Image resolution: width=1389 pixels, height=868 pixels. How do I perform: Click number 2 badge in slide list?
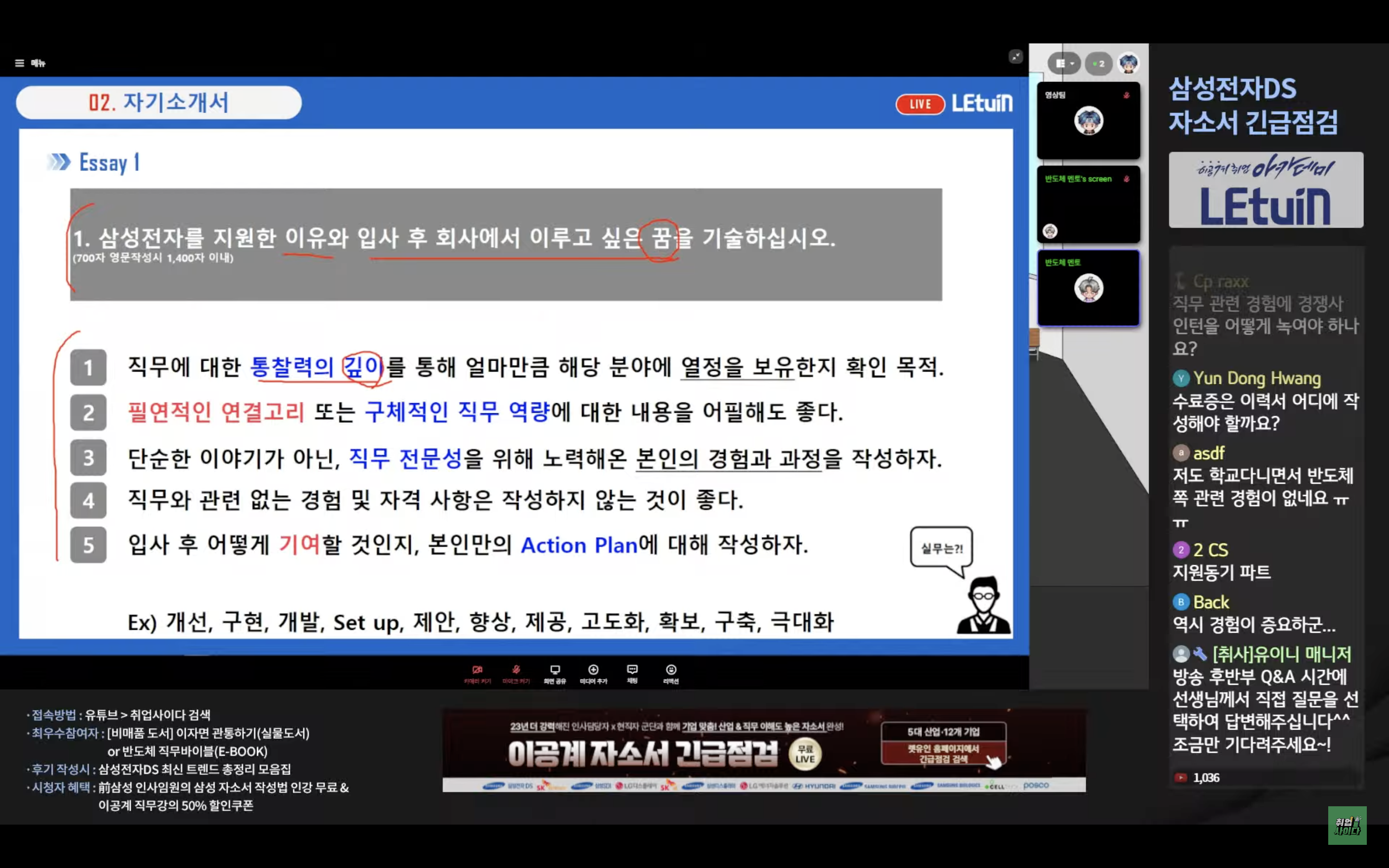tap(88, 412)
